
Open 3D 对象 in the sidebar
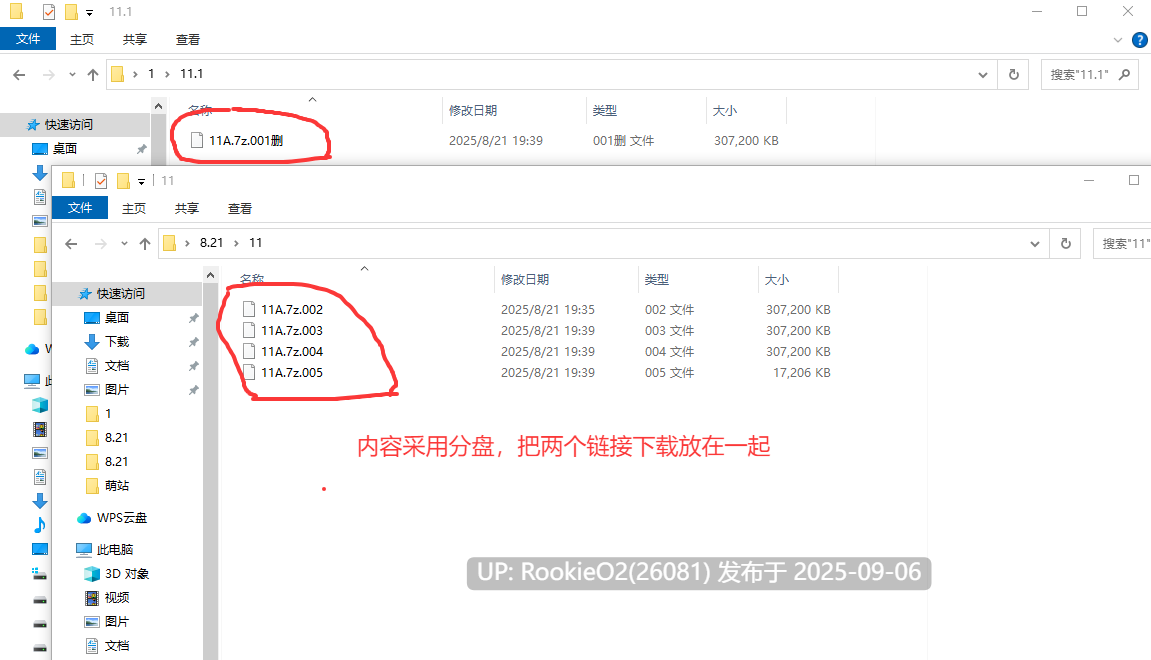point(126,573)
